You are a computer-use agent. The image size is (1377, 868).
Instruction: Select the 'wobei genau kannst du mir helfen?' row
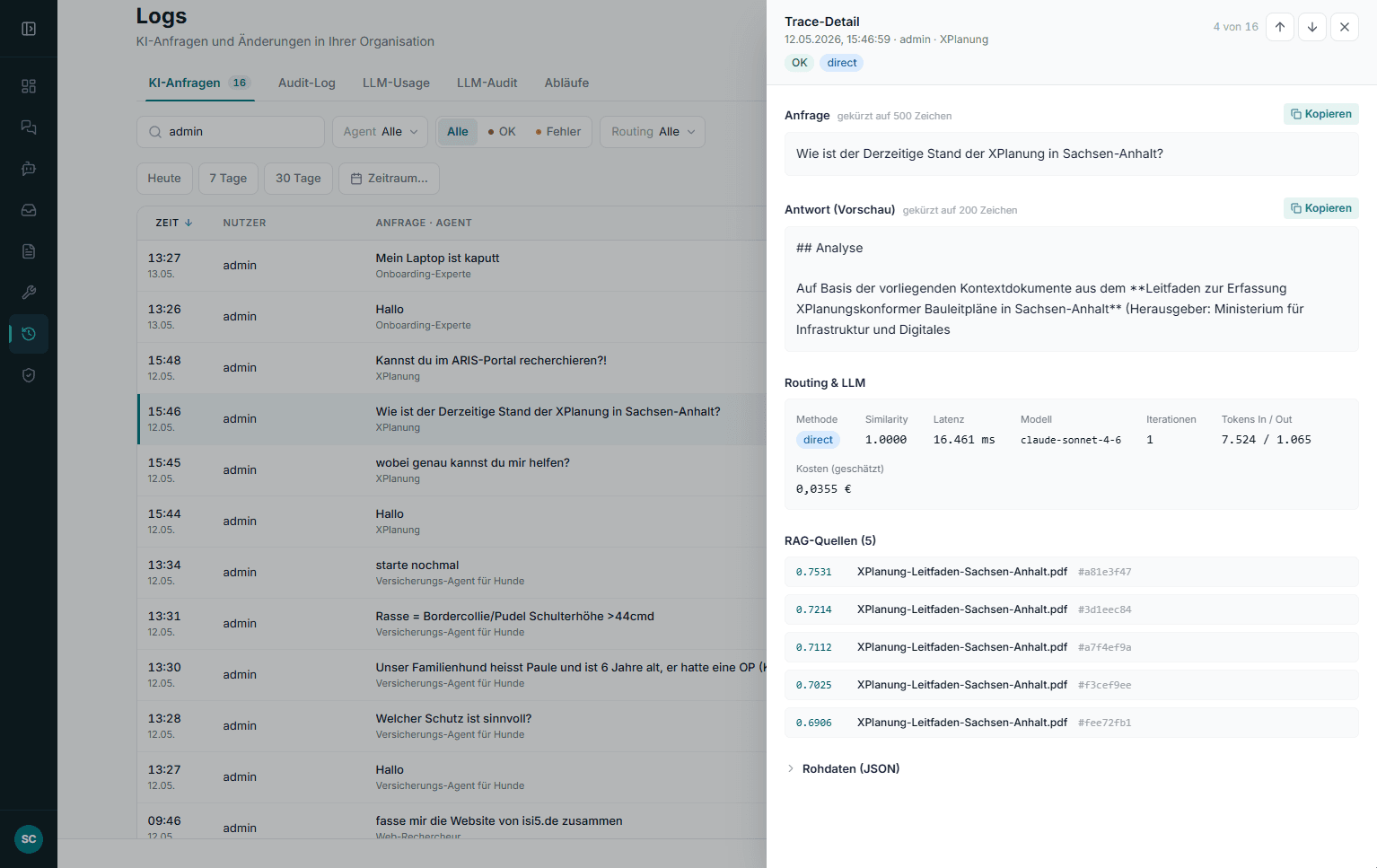(x=452, y=470)
